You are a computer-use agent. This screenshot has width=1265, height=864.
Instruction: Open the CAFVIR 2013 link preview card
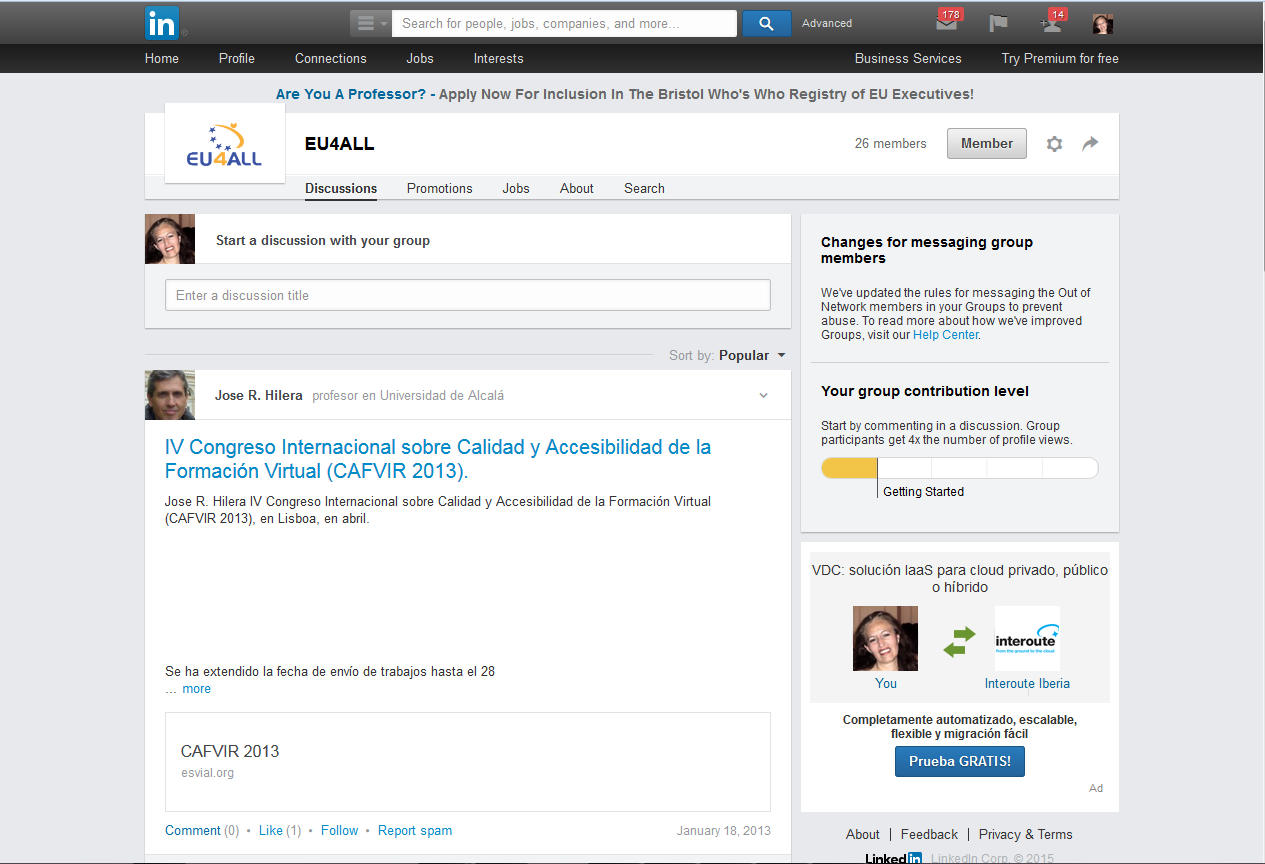[468, 762]
